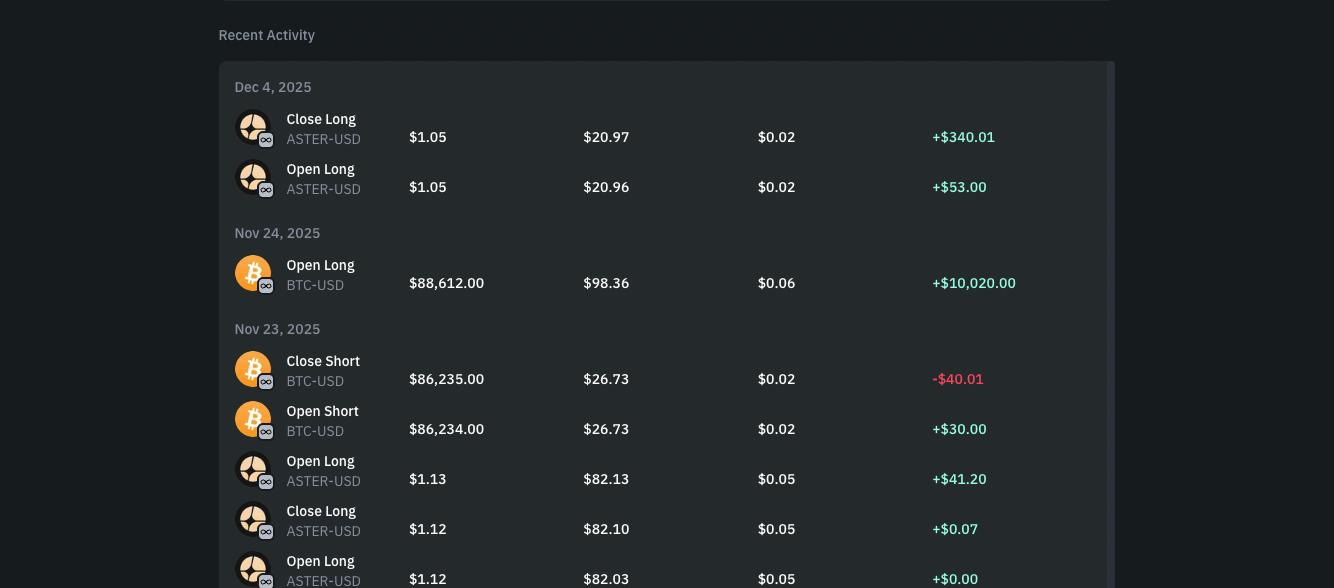Click the +$30.00 profit value
Screen dimensions: 1334x588
point(959,429)
